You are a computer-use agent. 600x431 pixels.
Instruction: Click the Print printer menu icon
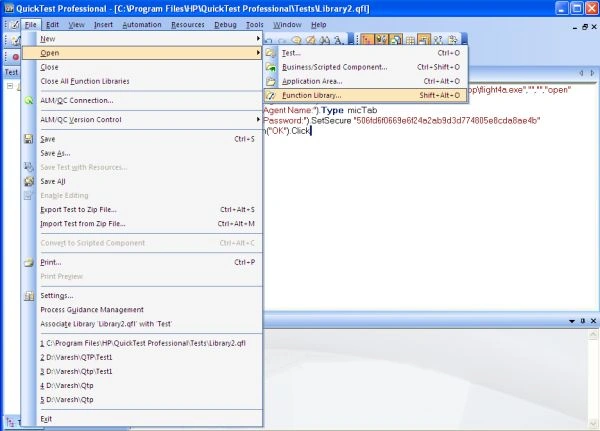coord(29,262)
